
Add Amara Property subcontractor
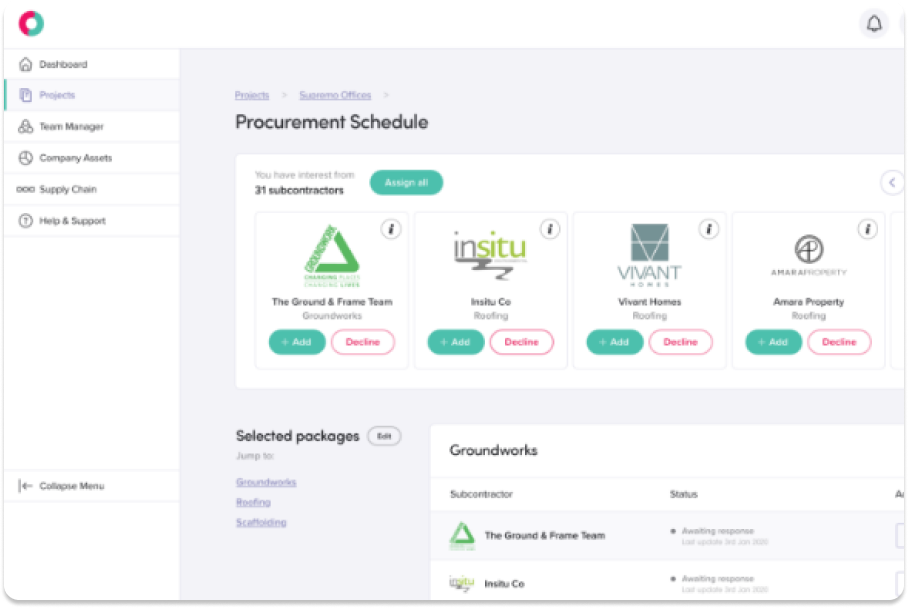click(x=774, y=342)
